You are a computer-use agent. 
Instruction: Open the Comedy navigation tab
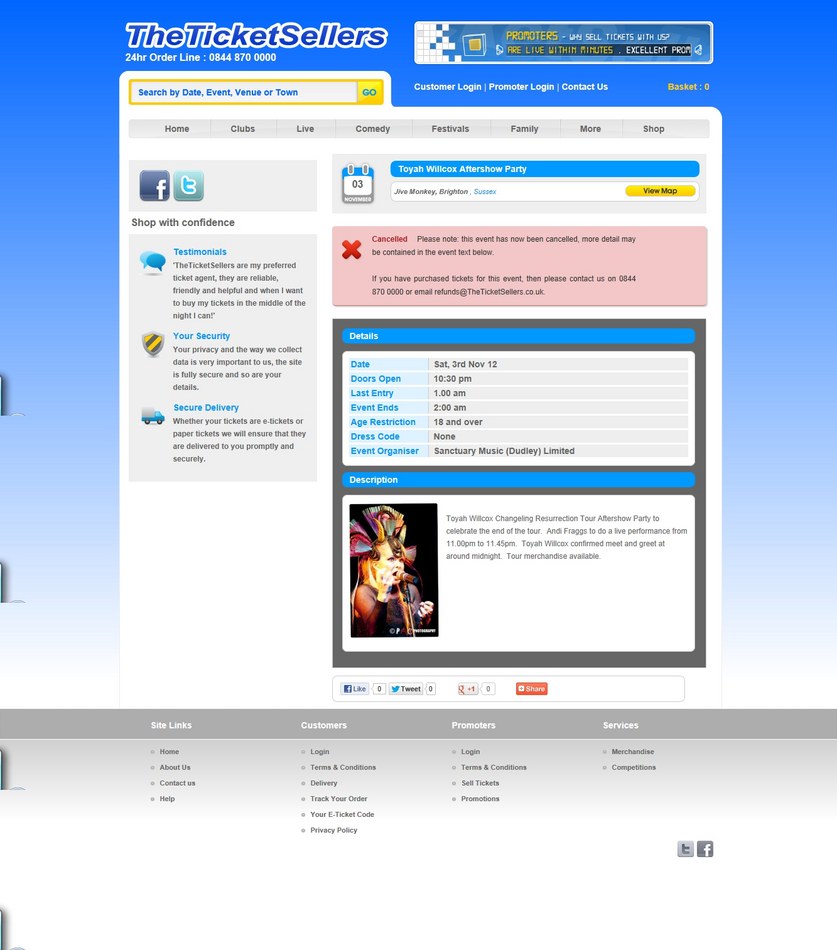373,129
